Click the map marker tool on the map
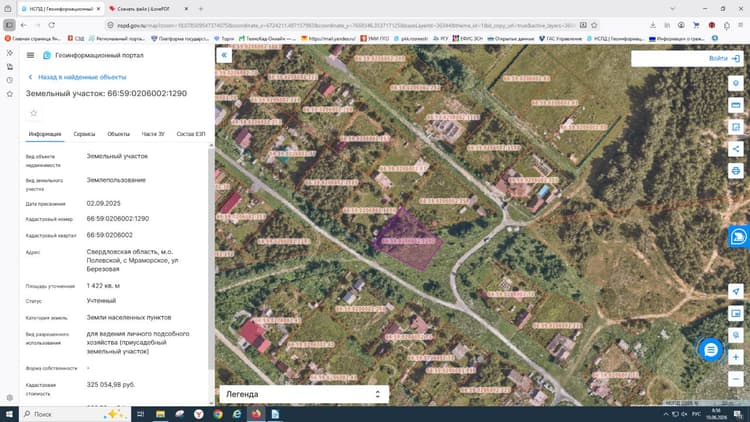Viewport: 750px width, 422px height. click(736, 83)
